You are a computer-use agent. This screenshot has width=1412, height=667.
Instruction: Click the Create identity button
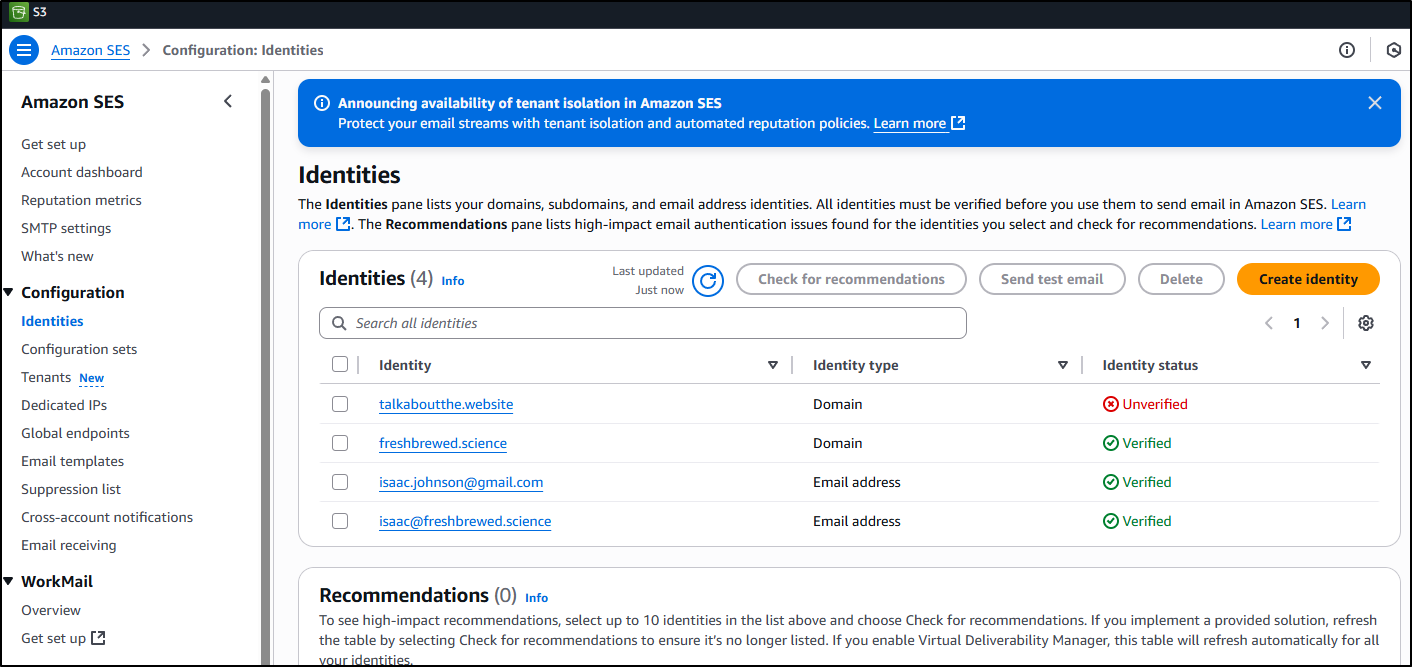pyautogui.click(x=1308, y=279)
